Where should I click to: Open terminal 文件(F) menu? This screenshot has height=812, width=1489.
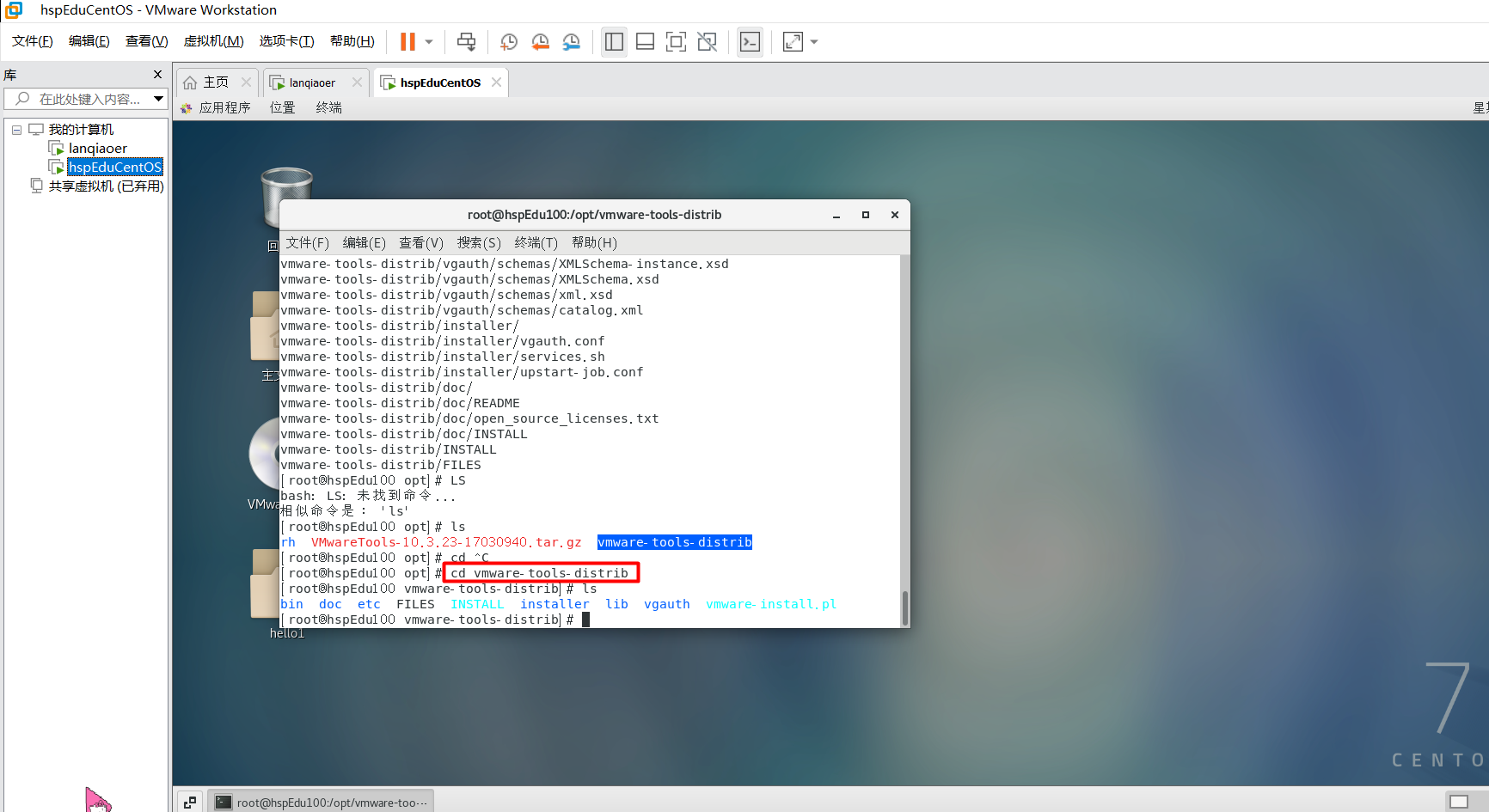click(307, 242)
